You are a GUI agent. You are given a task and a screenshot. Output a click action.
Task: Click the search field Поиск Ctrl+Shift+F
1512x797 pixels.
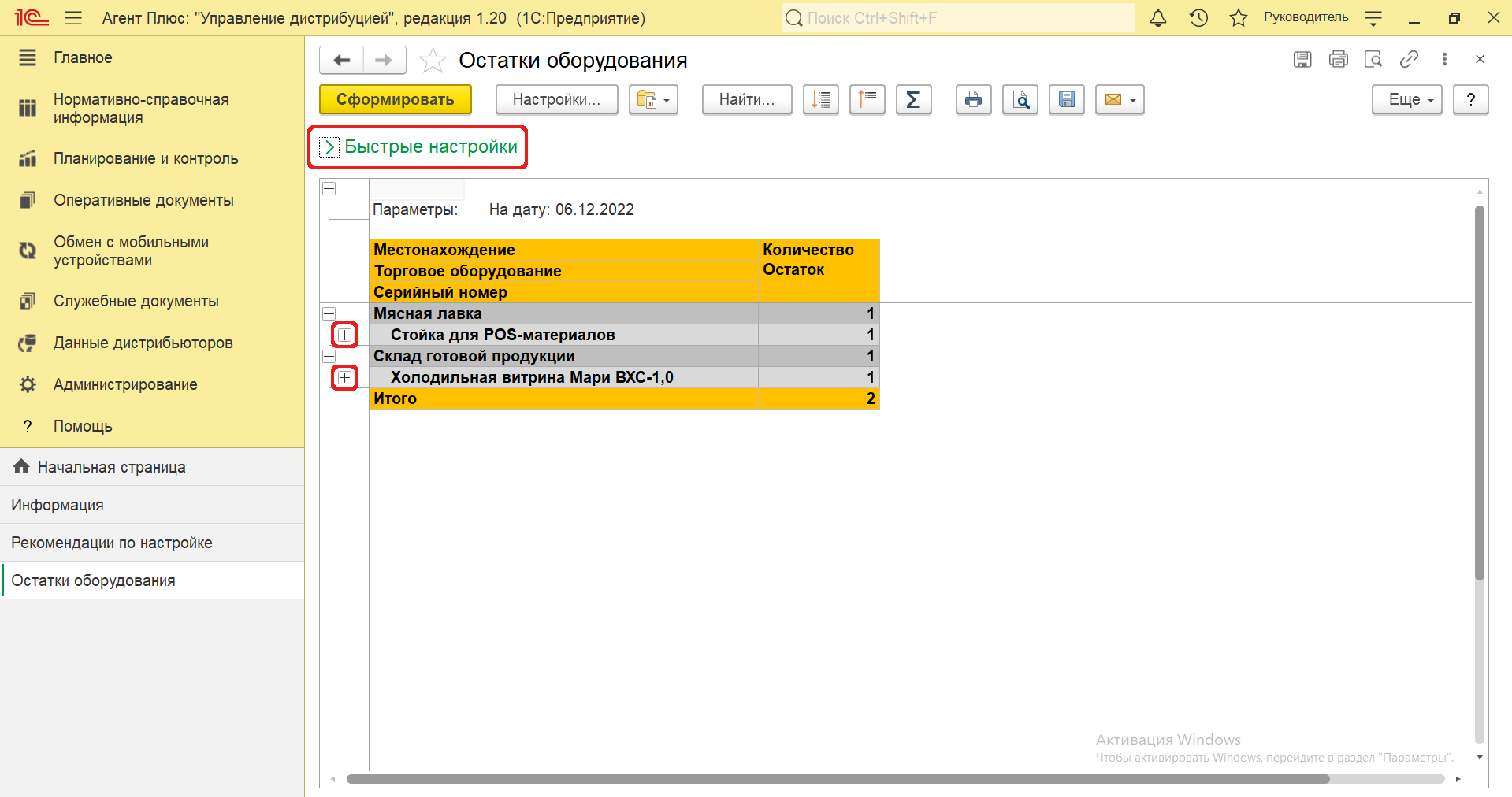click(x=958, y=18)
